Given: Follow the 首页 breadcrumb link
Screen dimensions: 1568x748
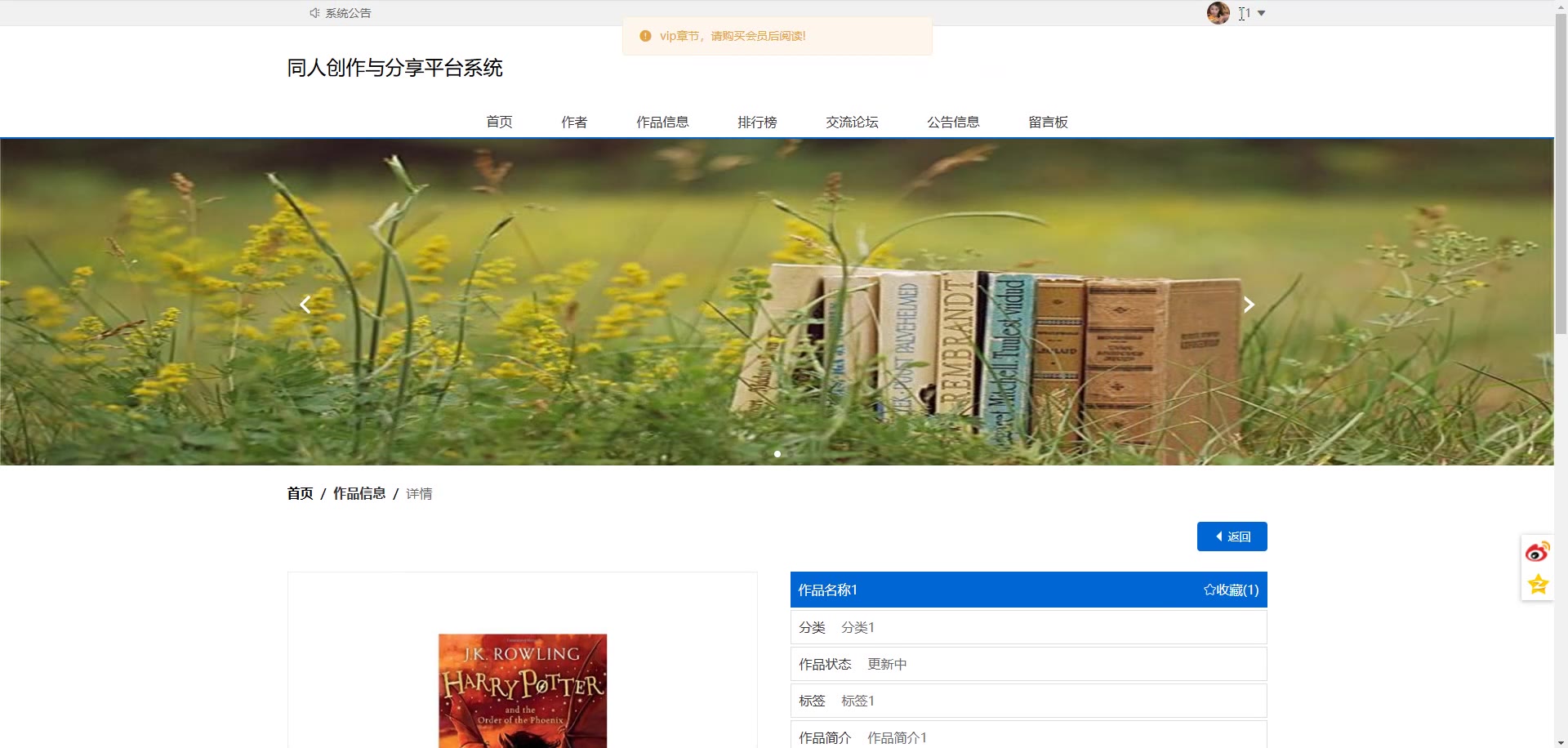Looking at the screenshot, I should pos(300,493).
